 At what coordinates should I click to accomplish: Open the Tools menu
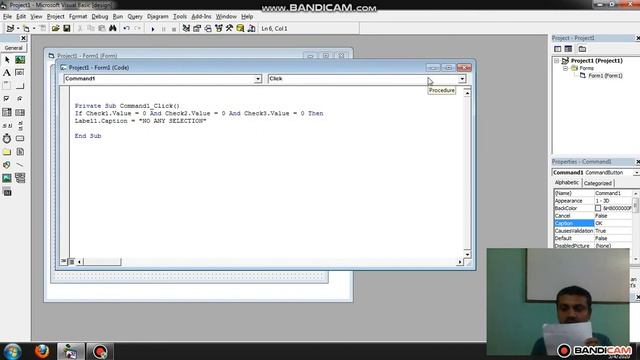pos(180,16)
